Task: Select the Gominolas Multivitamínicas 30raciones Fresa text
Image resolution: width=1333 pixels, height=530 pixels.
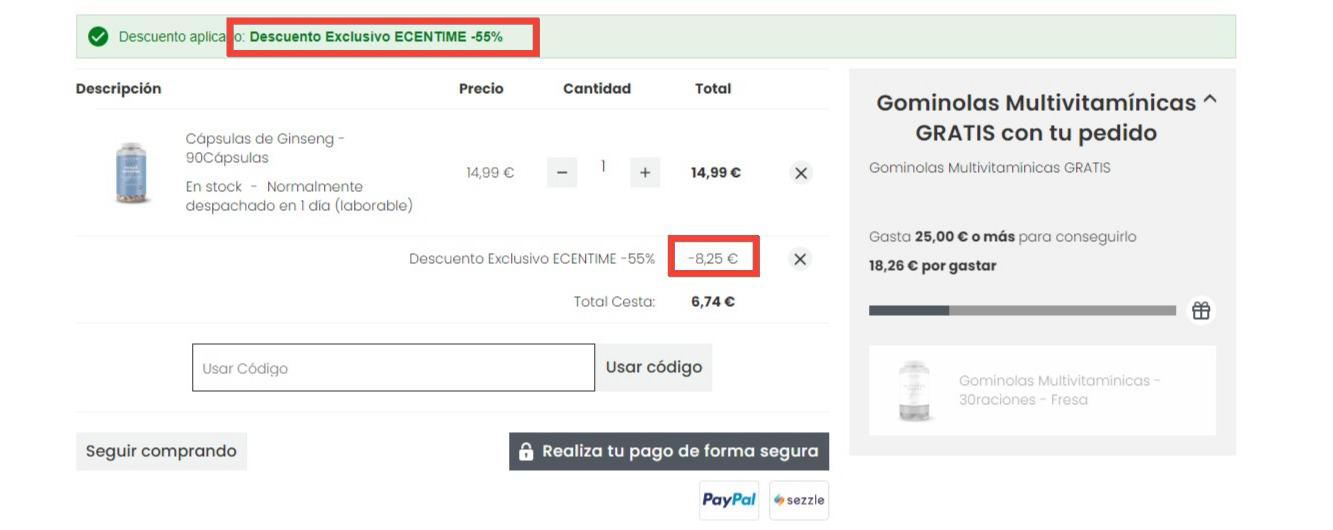Action: [1059, 390]
